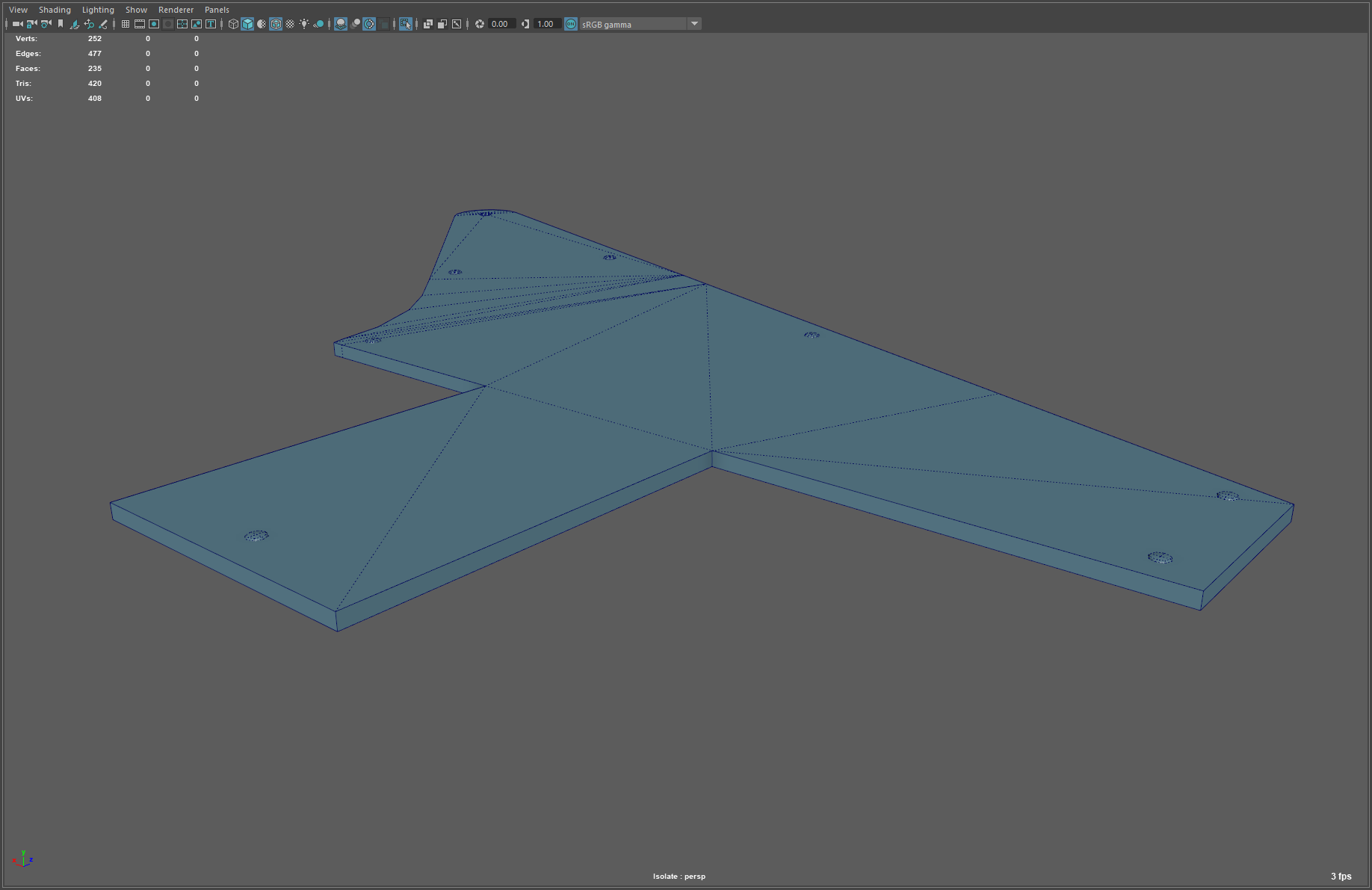Open the Show menu
Viewport: 1372px width, 890px height.
pos(136,10)
